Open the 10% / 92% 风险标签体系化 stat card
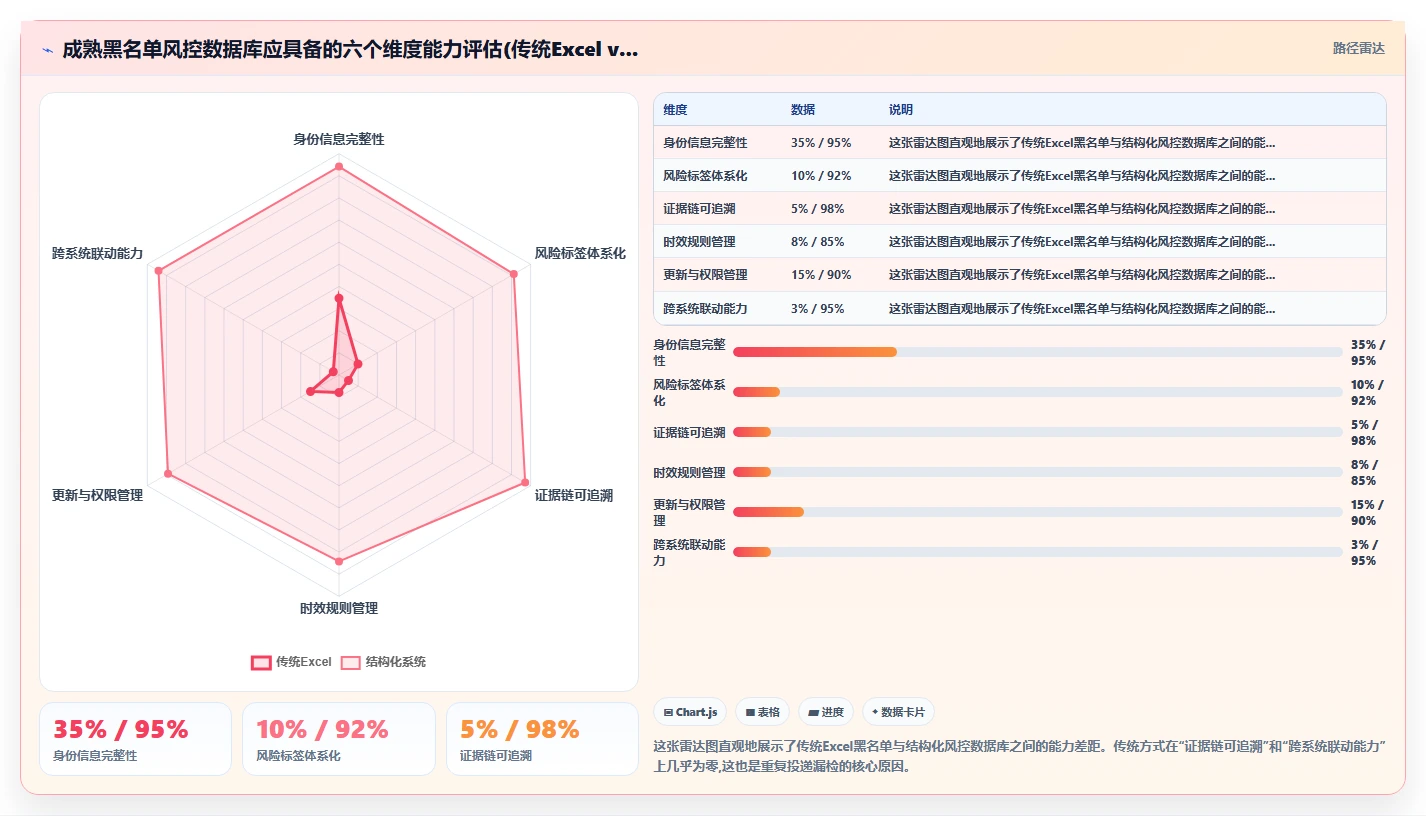 tap(339, 739)
